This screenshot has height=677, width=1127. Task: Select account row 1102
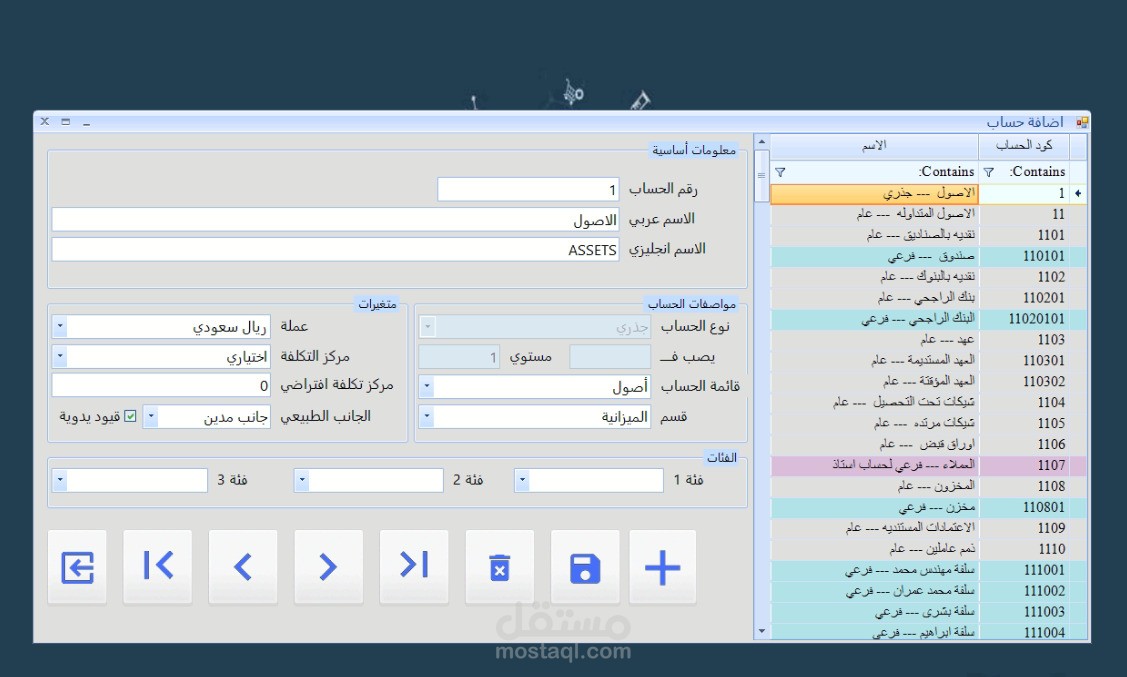pos(927,277)
